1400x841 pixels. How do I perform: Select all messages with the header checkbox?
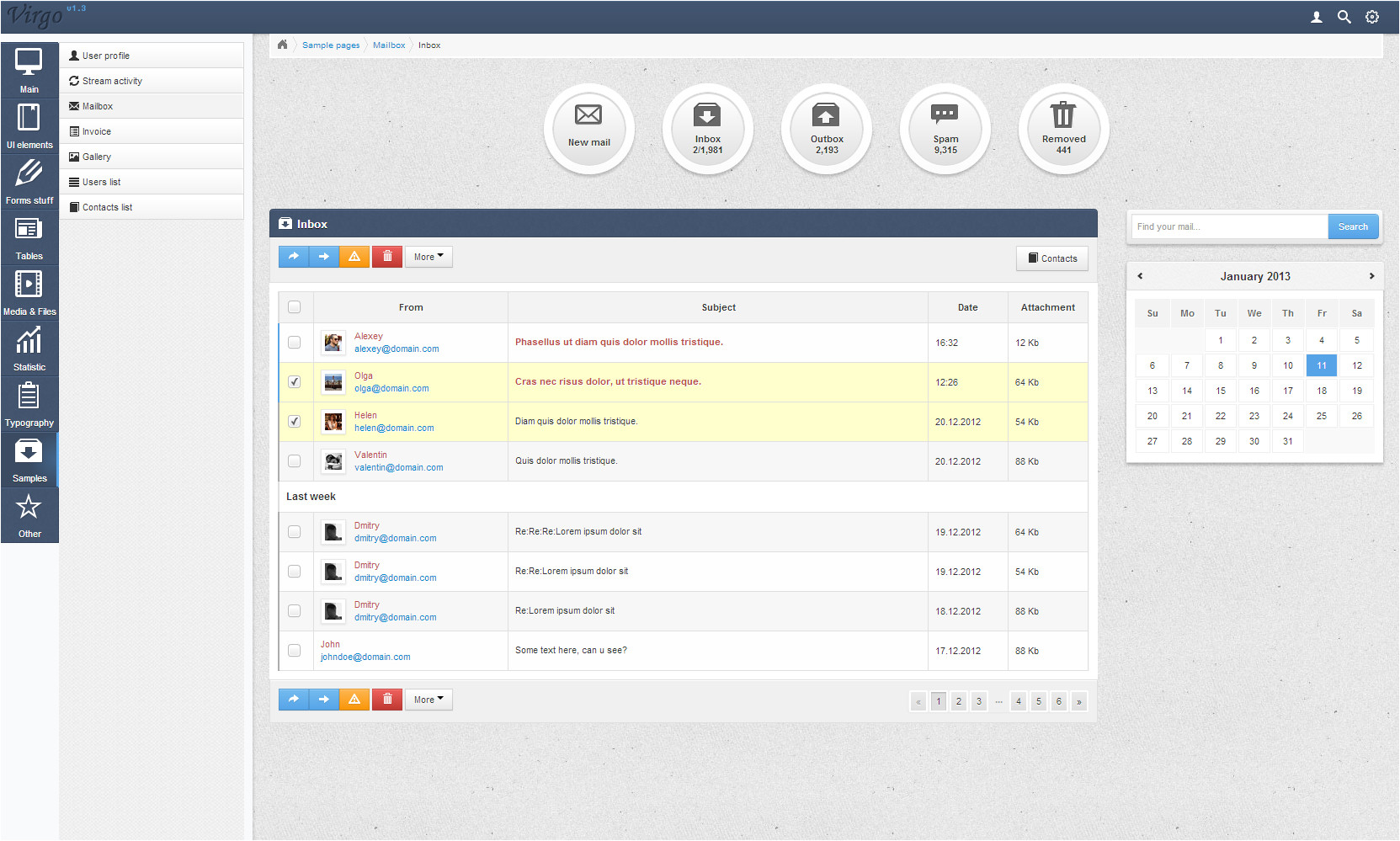coord(294,306)
